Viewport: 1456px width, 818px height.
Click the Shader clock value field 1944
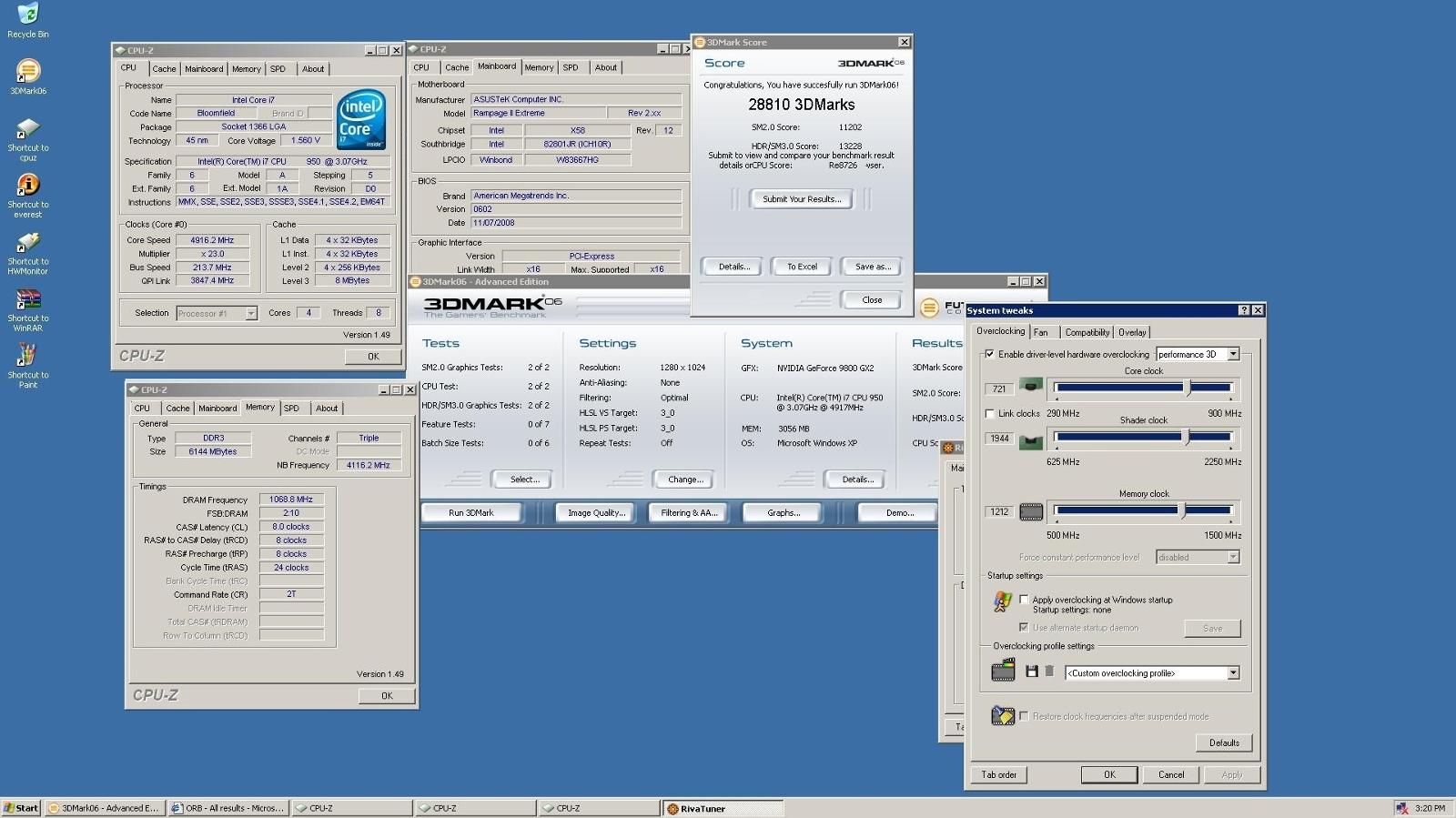point(999,439)
